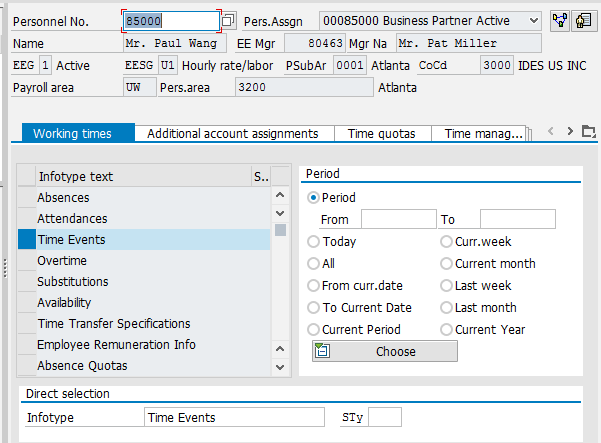Screen dimensions: 601x443
Task: Open the Additional account assignments tab
Action: pos(232,133)
